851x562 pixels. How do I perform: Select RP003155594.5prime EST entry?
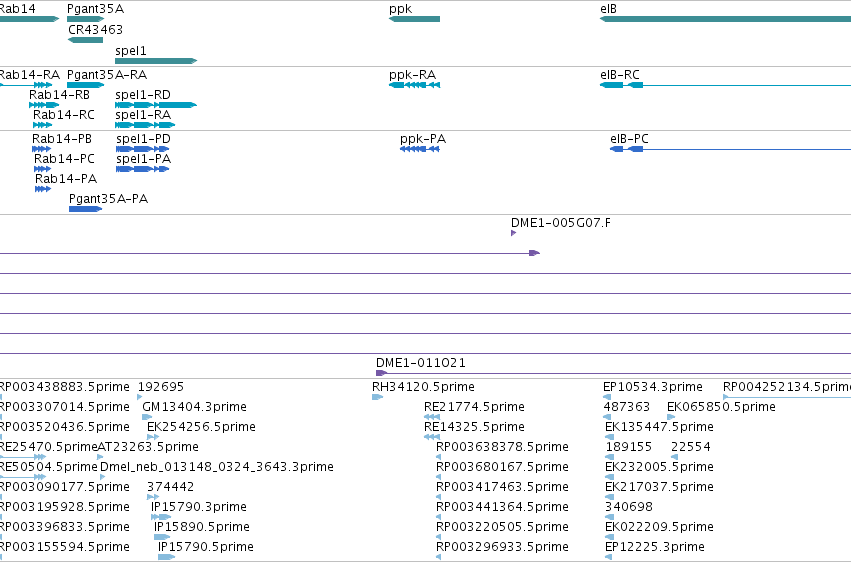pos(65,546)
